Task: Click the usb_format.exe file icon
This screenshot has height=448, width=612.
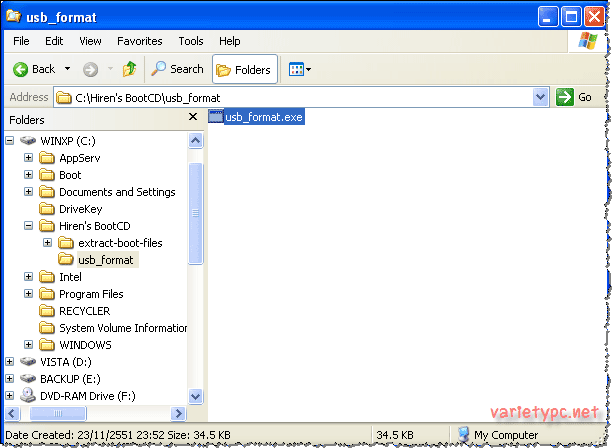Action: [215, 116]
